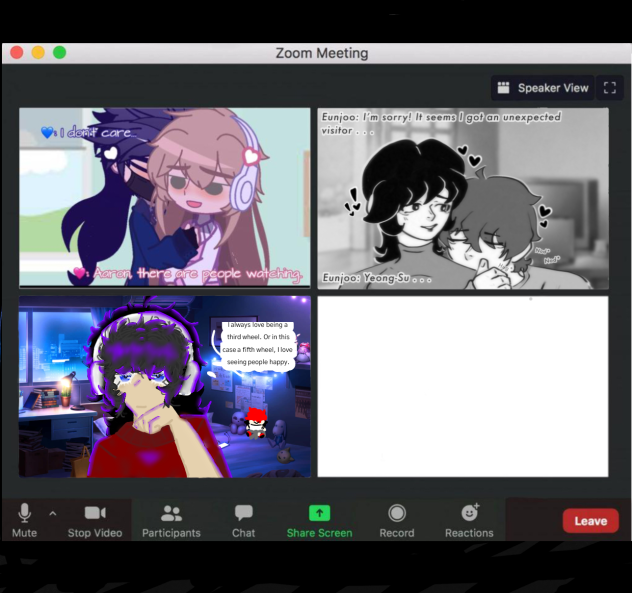
Task: Open the Reactions emoji menu
Action: click(469, 519)
